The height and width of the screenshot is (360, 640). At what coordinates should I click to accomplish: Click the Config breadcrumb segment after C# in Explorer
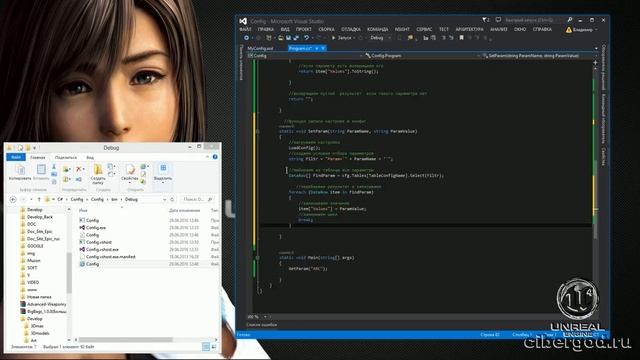click(x=77, y=199)
